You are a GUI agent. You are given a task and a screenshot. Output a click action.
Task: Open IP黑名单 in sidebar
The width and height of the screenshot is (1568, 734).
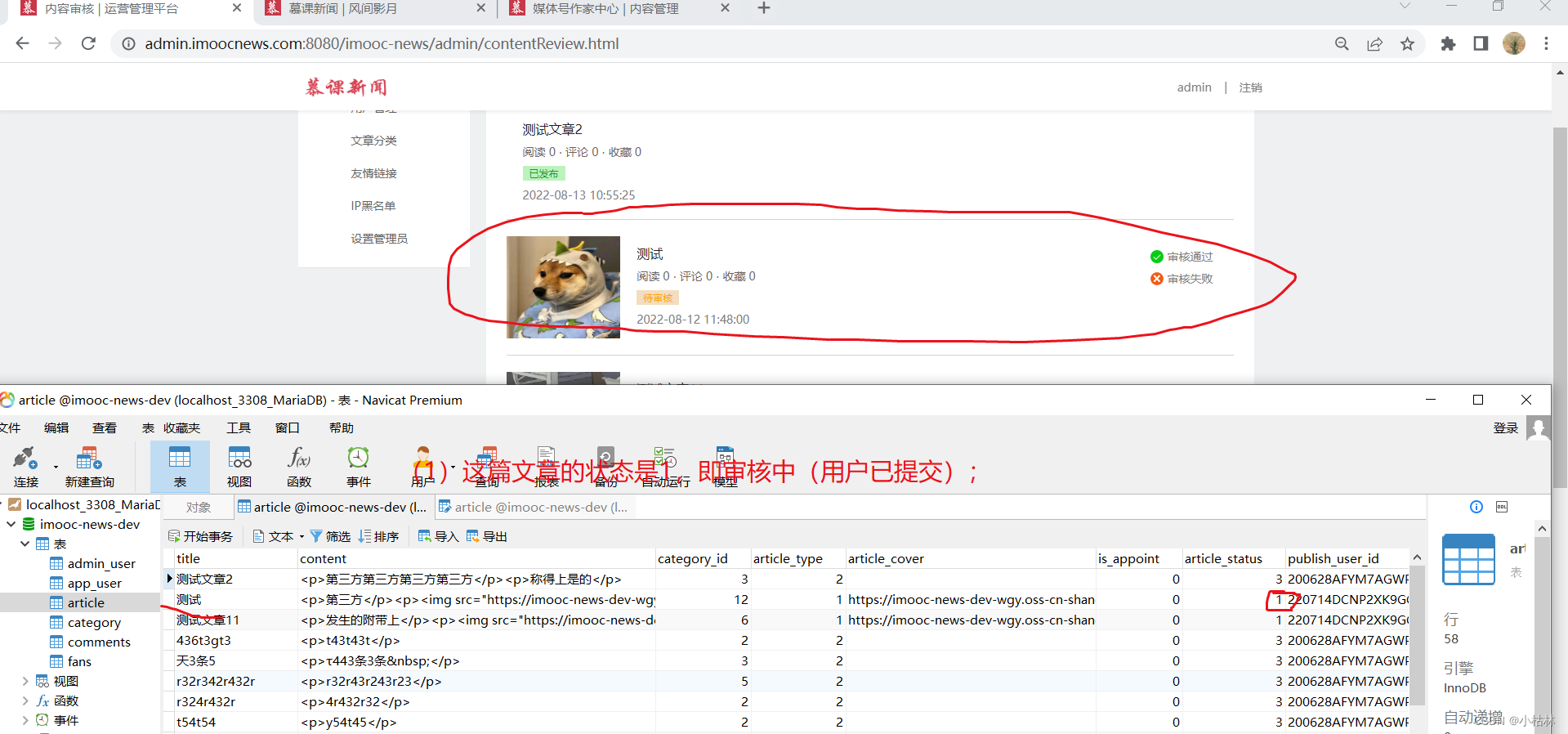click(373, 206)
